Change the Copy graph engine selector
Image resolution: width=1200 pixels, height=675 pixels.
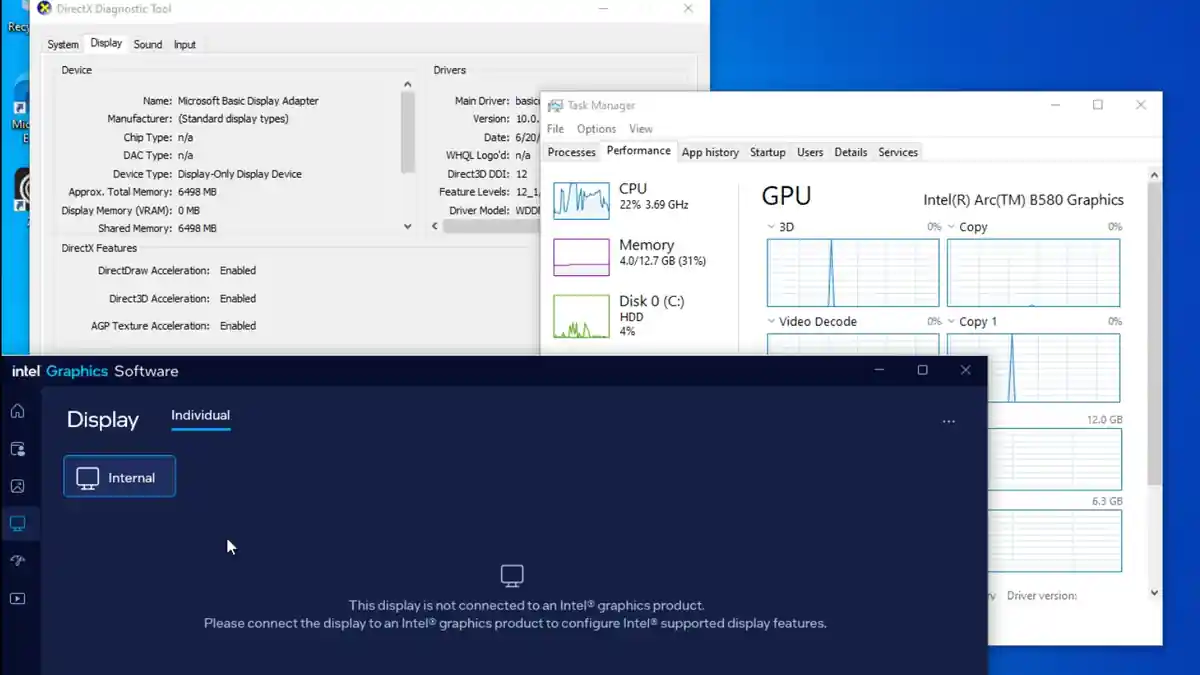pos(952,227)
